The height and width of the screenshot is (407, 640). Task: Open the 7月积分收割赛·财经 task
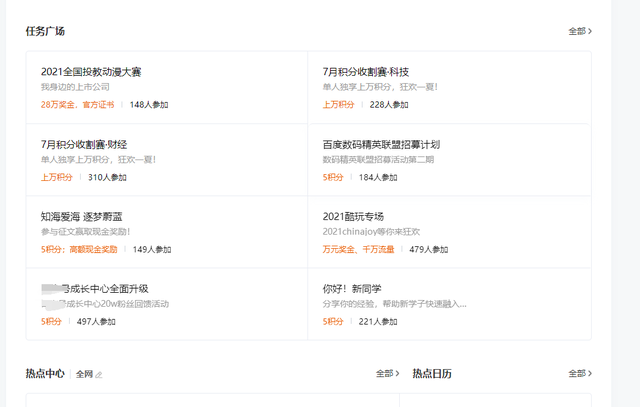tap(86, 144)
